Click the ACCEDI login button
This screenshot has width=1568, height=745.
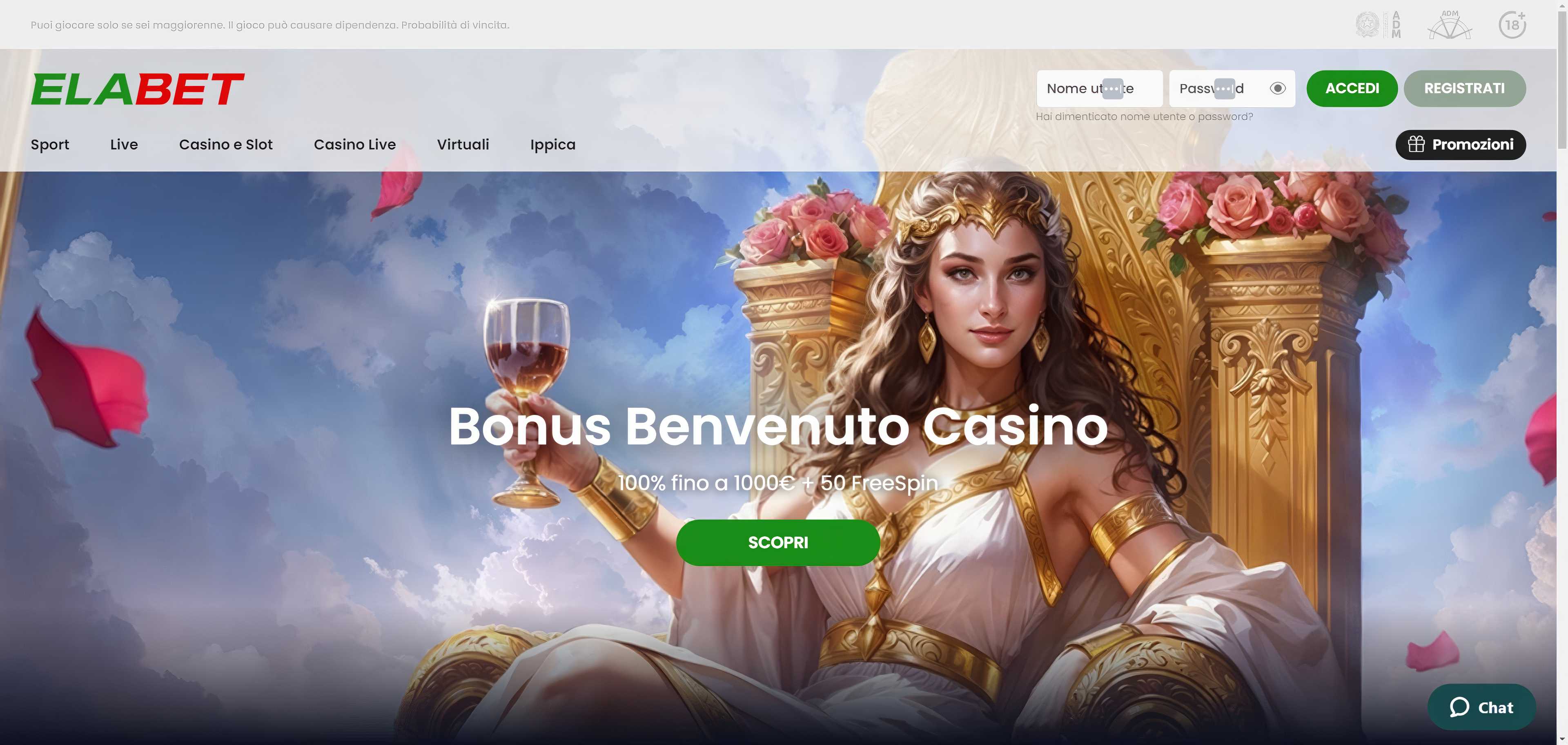pyautogui.click(x=1352, y=88)
